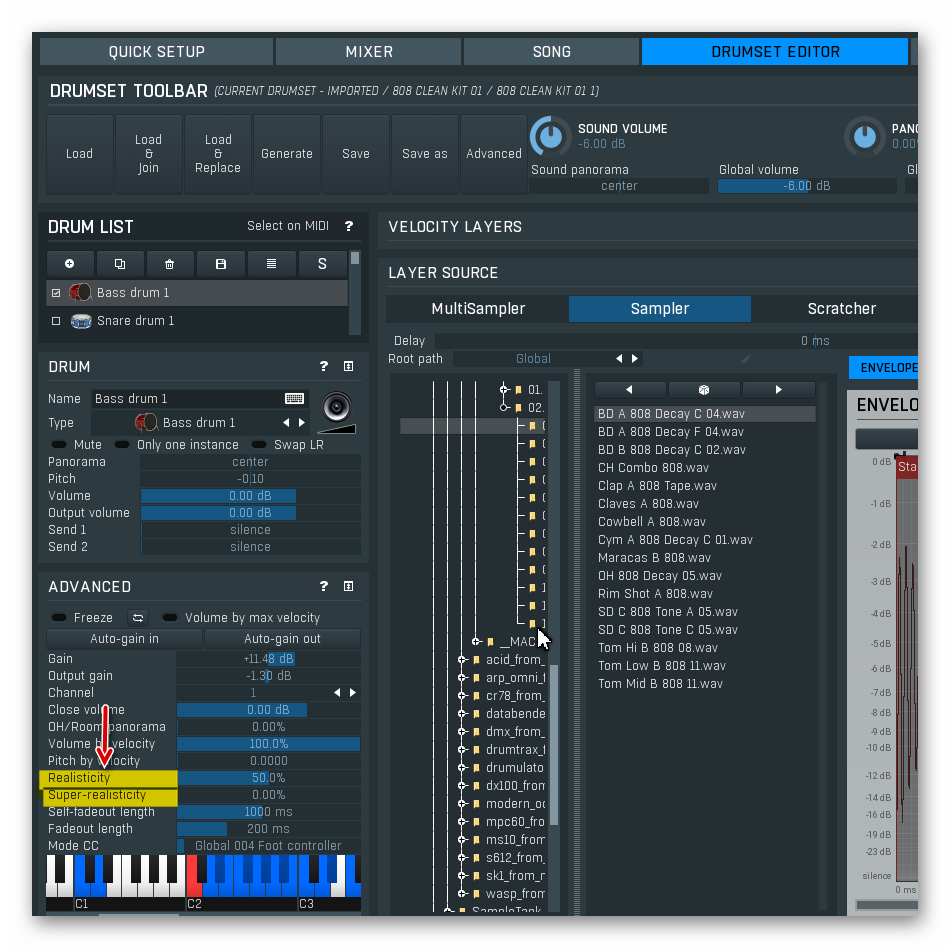Viewport: 950px width, 948px height.
Task: Tick the Snare drum 1 checkbox
Action: [56, 321]
